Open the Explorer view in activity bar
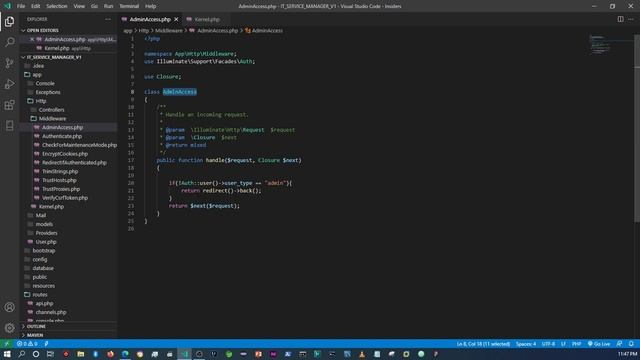Screen dimensions: 640x360 click(x=9, y=22)
